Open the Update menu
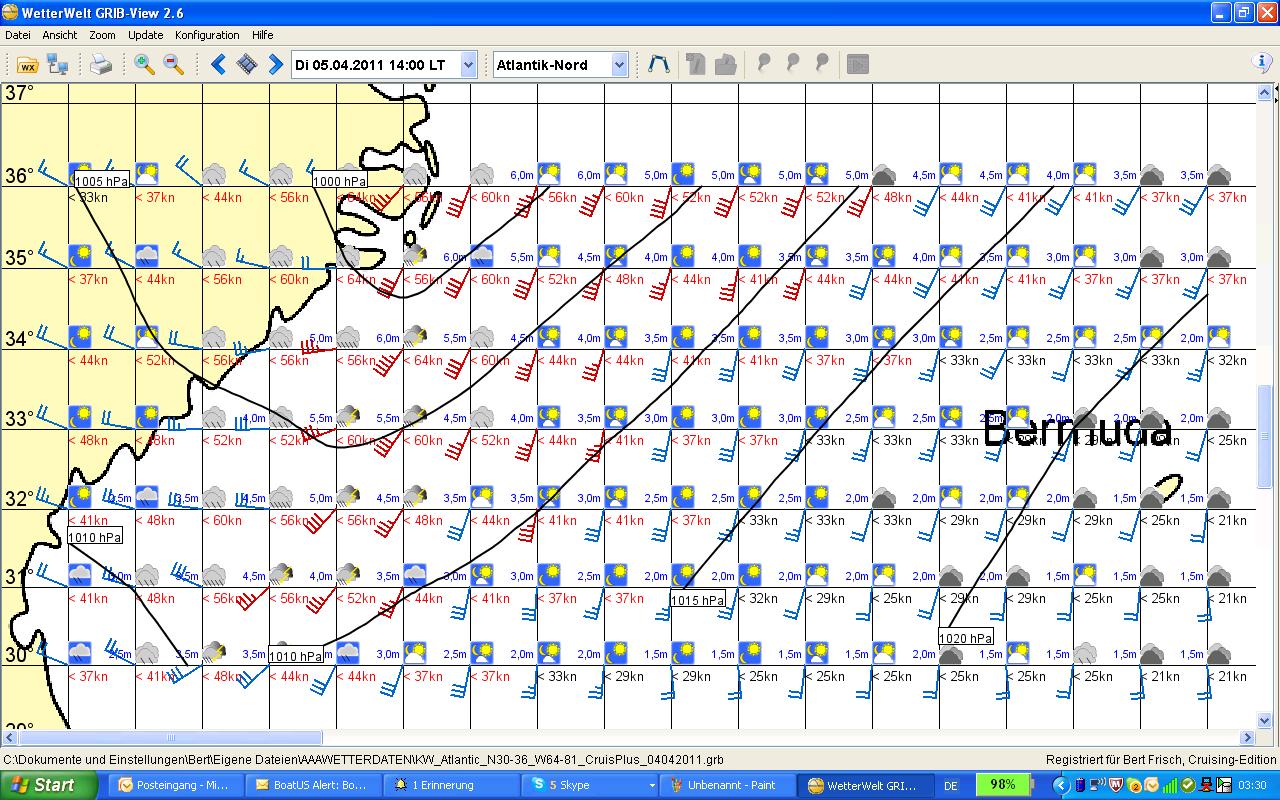Viewport: 1280px width, 800px height. pos(145,35)
